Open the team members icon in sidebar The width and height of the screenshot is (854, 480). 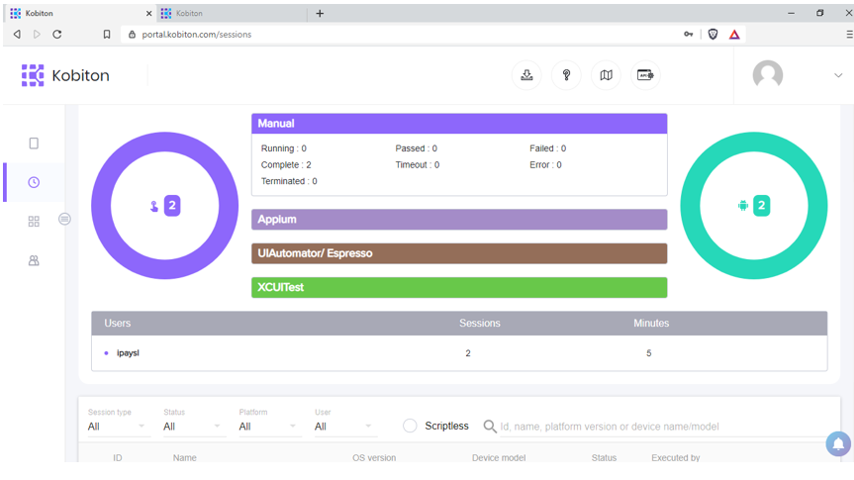(34, 260)
